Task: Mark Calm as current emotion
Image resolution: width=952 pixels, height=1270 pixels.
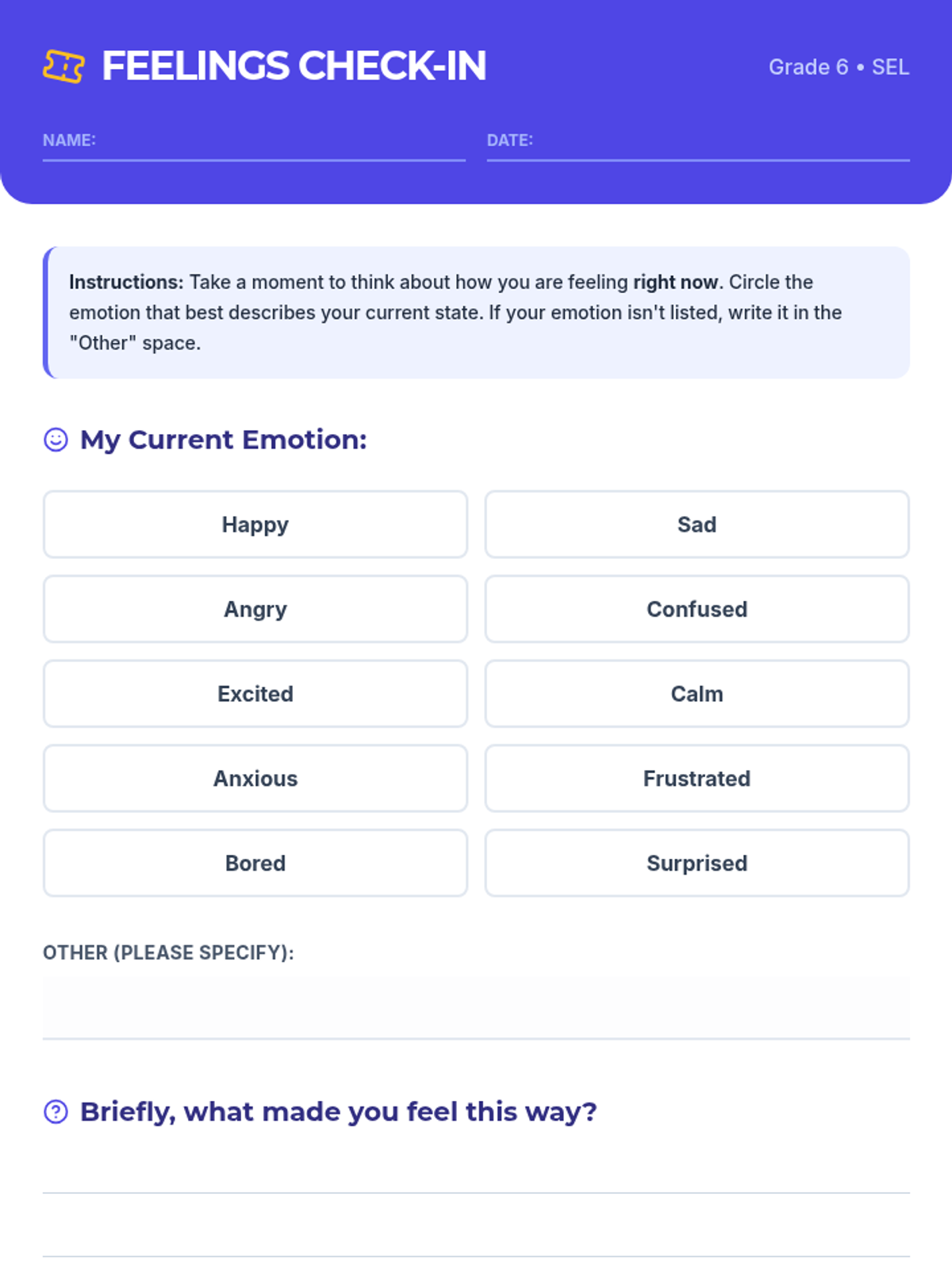Action: click(697, 695)
